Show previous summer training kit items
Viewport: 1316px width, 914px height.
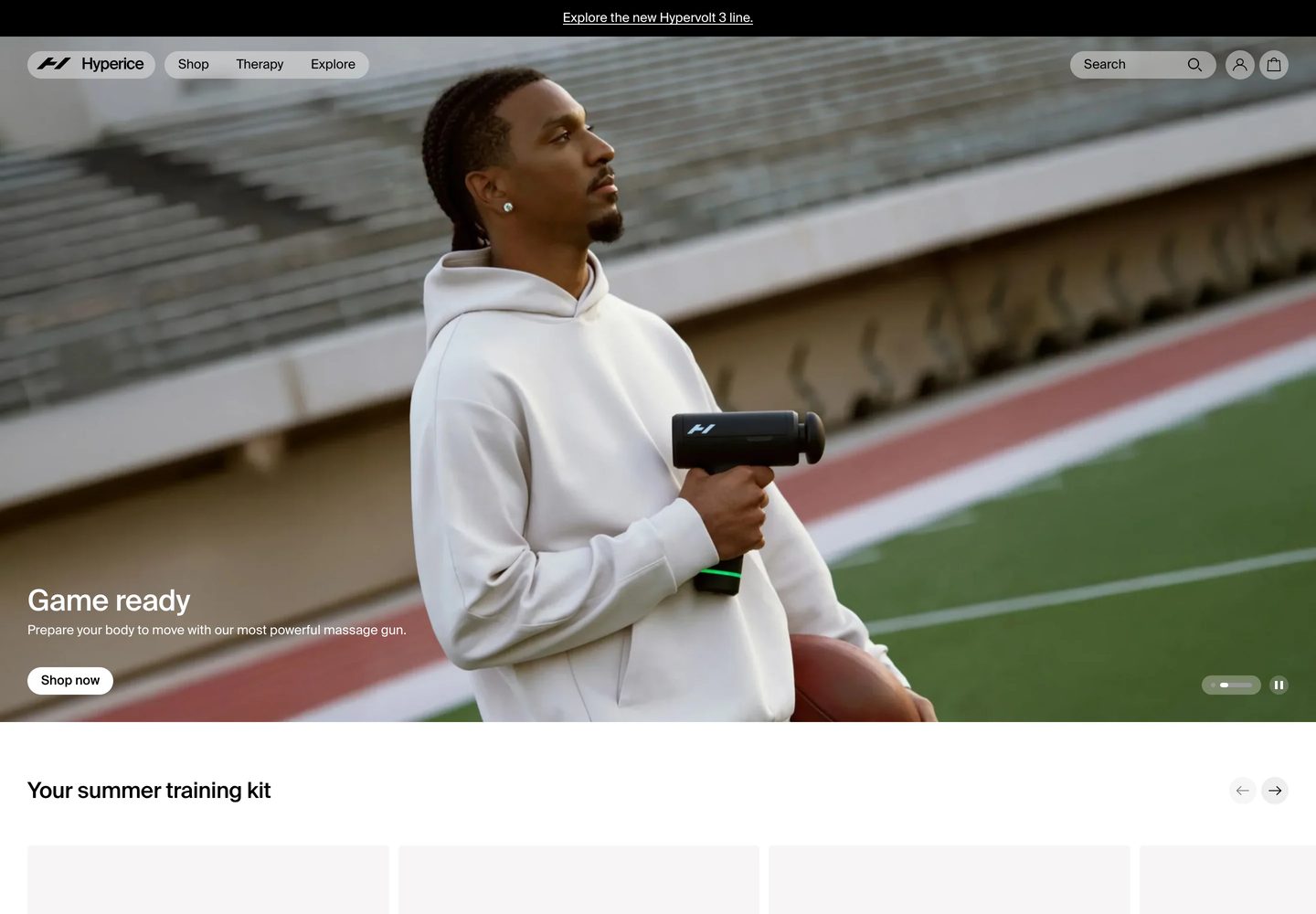click(x=1243, y=791)
